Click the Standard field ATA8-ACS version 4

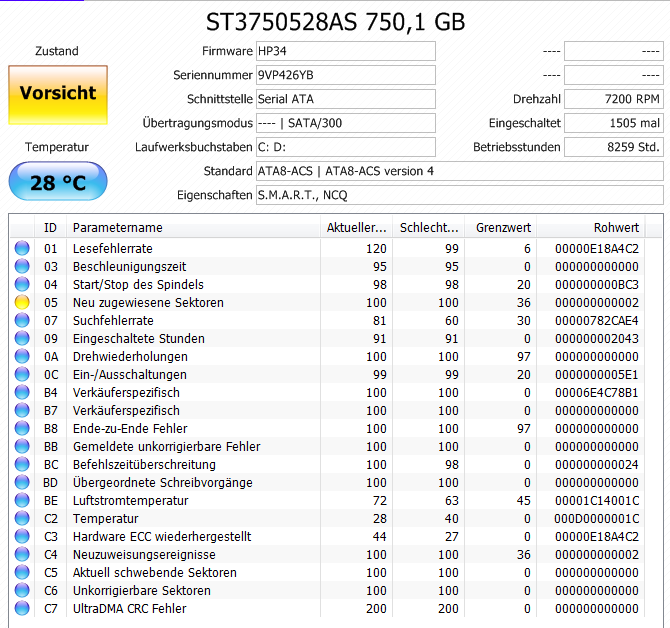click(x=460, y=171)
